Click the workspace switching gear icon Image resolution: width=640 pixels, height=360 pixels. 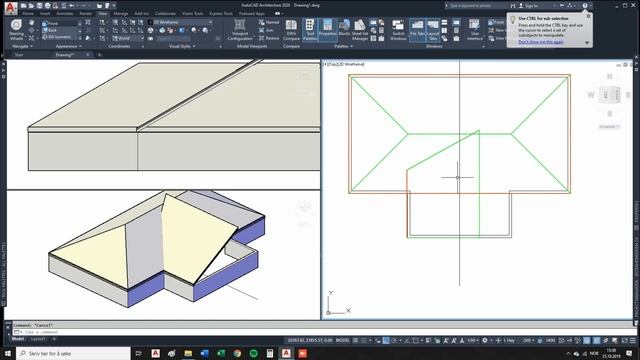pos(485,340)
